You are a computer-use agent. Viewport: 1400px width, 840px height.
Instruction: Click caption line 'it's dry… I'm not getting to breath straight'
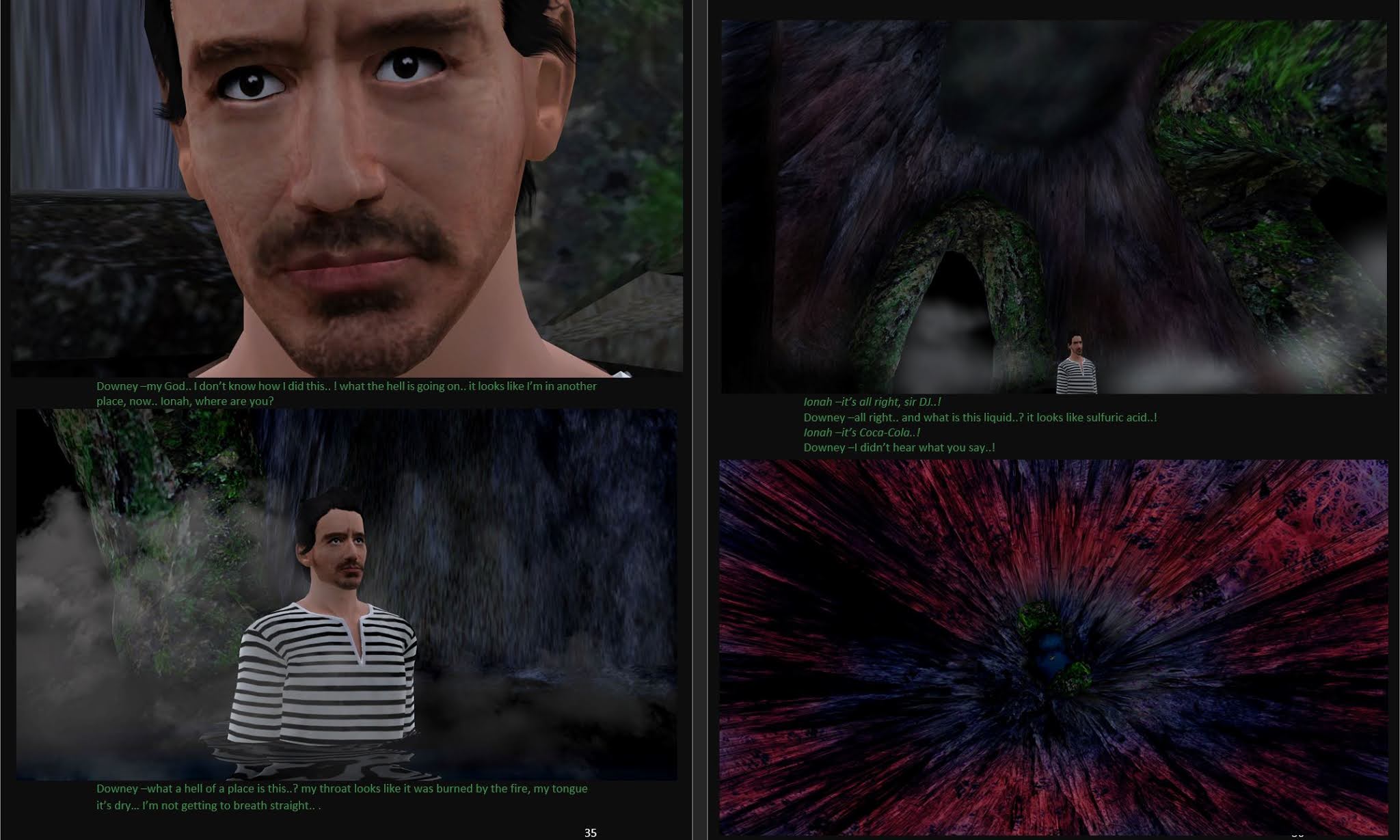pyautogui.click(x=208, y=805)
